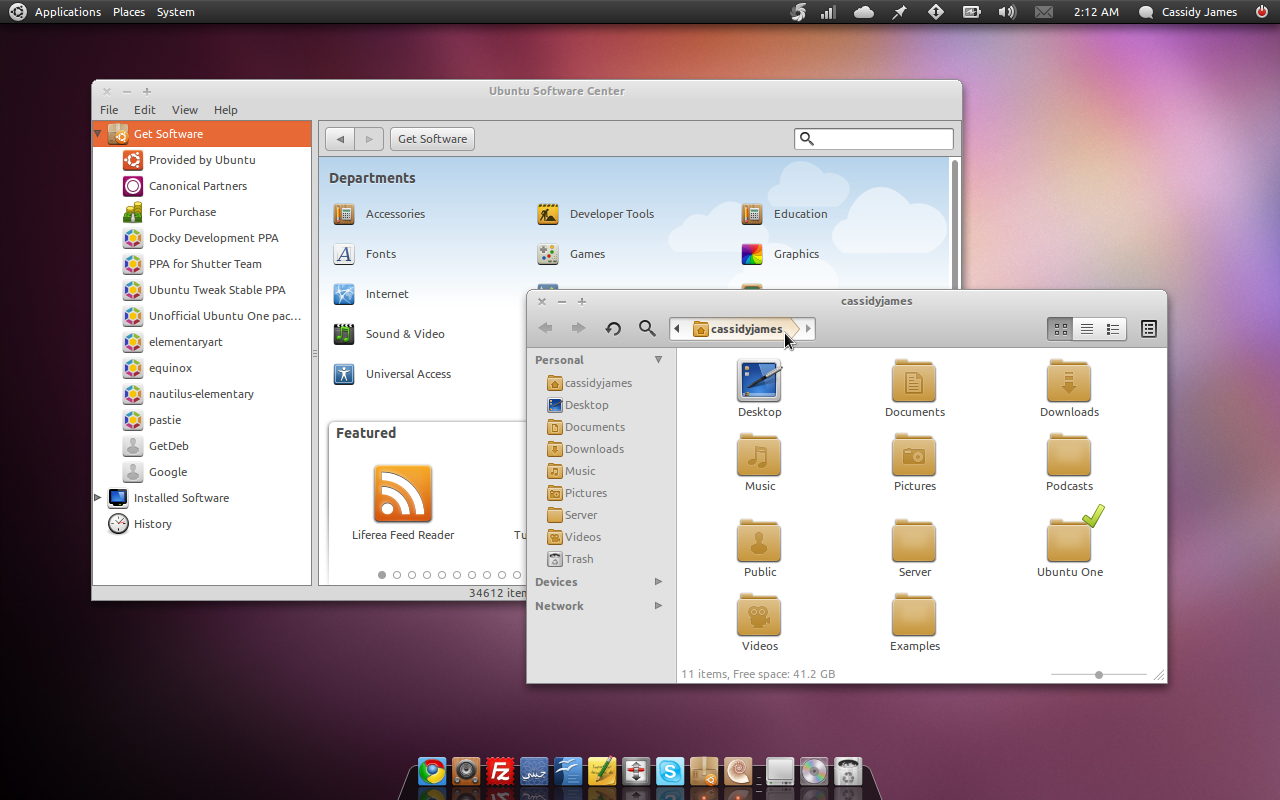Click the search magnifier in file manager toolbar

tap(647, 328)
